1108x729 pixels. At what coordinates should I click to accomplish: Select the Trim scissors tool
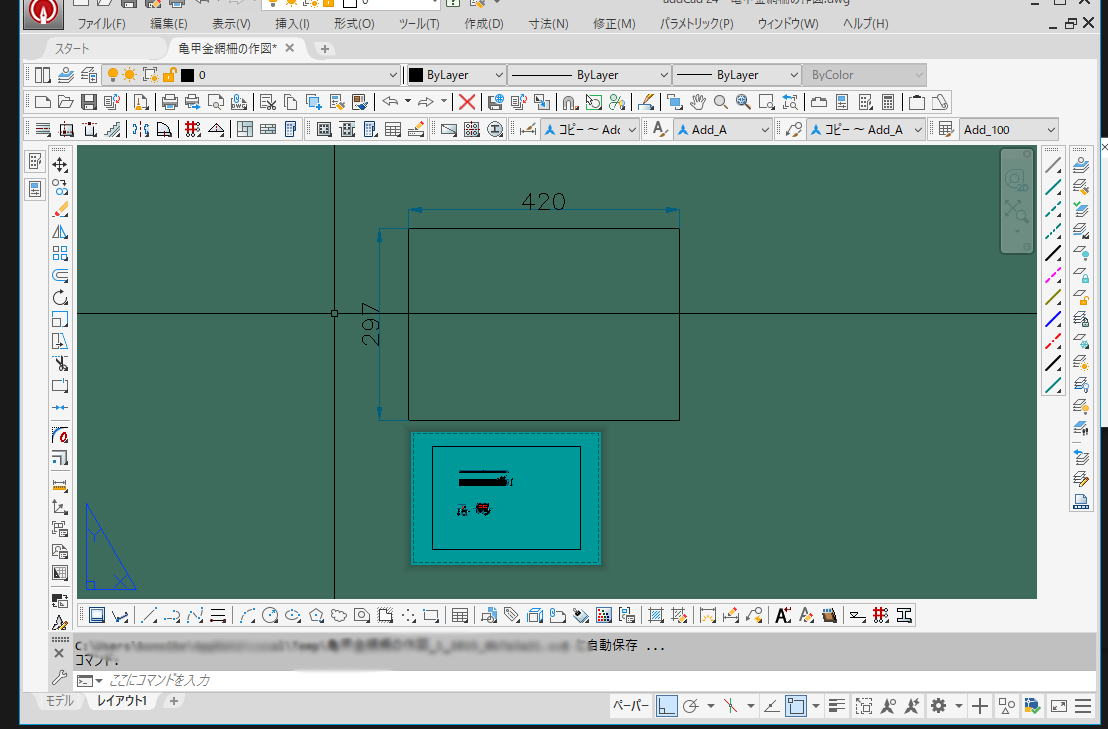click(60, 364)
